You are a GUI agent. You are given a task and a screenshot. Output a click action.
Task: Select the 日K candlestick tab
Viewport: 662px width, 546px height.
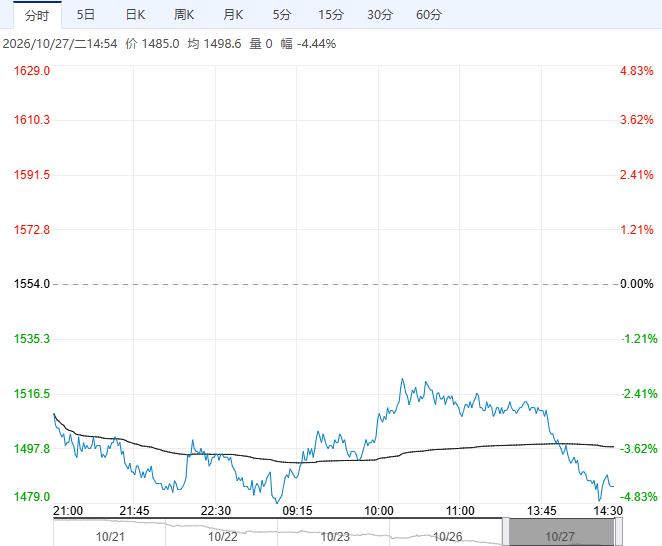pyautogui.click(x=135, y=15)
